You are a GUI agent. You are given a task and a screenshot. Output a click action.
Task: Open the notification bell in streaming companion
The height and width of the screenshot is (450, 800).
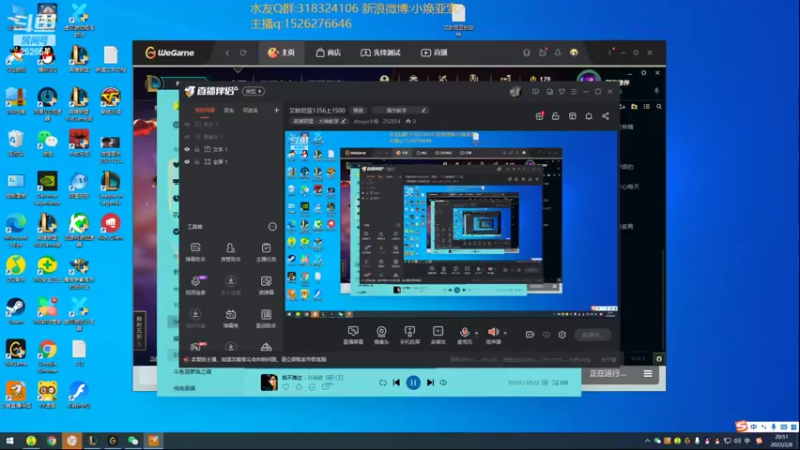589,116
